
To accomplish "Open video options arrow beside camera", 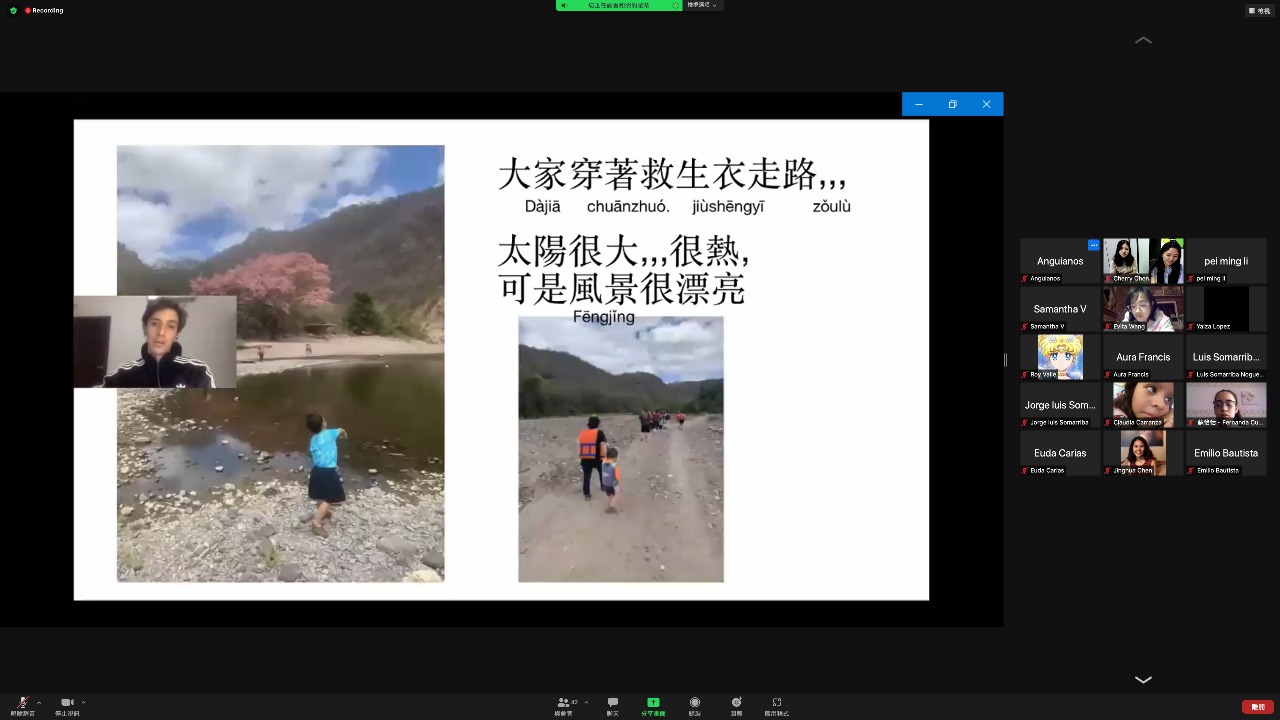I will (83, 702).
